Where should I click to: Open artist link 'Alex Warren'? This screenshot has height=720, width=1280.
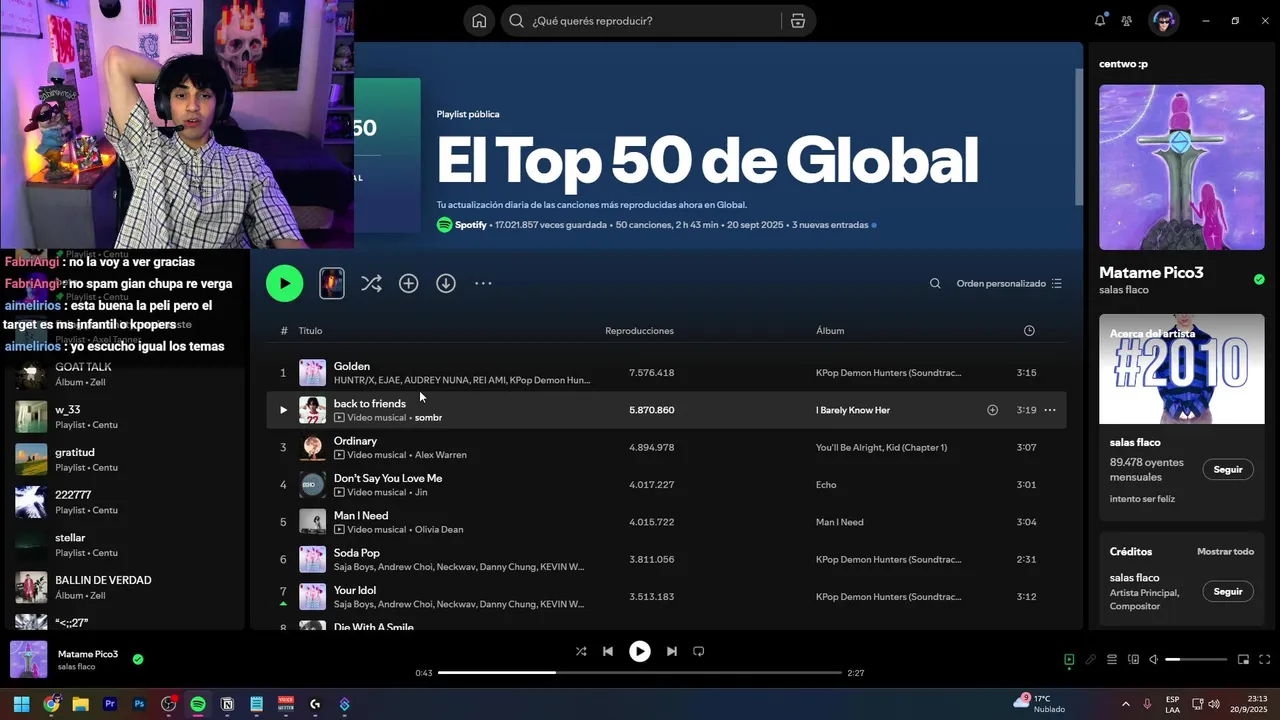coord(440,455)
